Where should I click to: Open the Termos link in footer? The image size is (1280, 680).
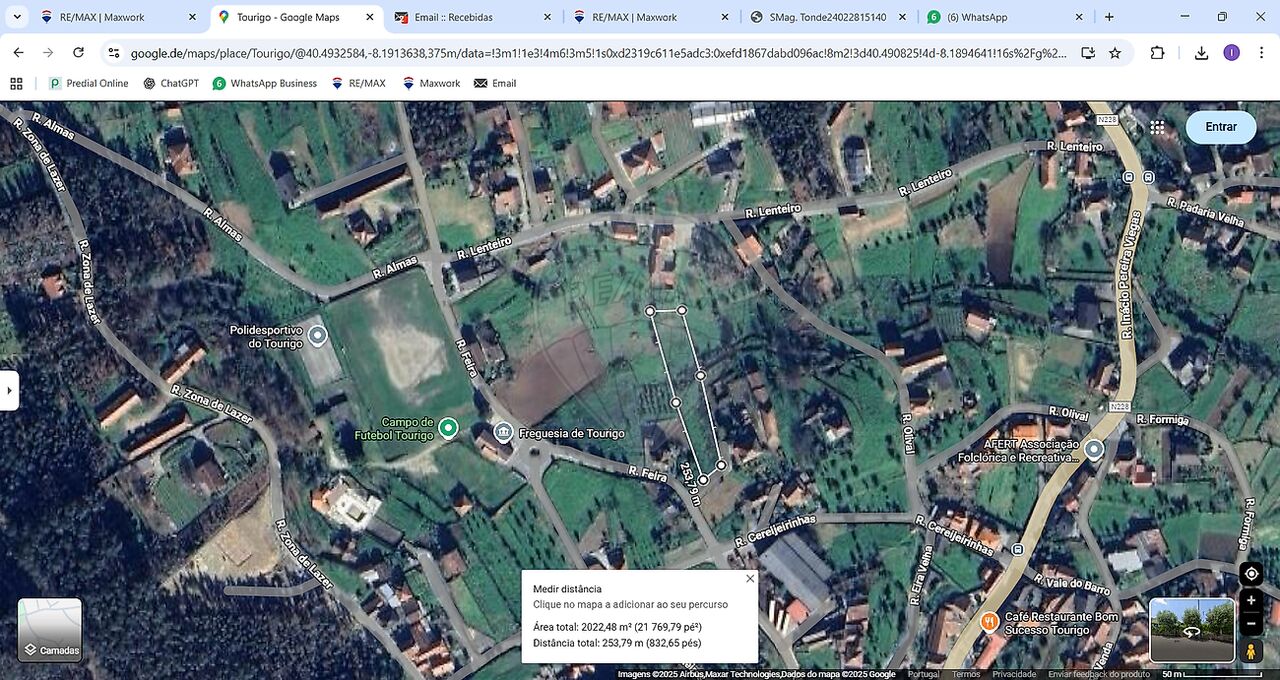click(x=966, y=674)
